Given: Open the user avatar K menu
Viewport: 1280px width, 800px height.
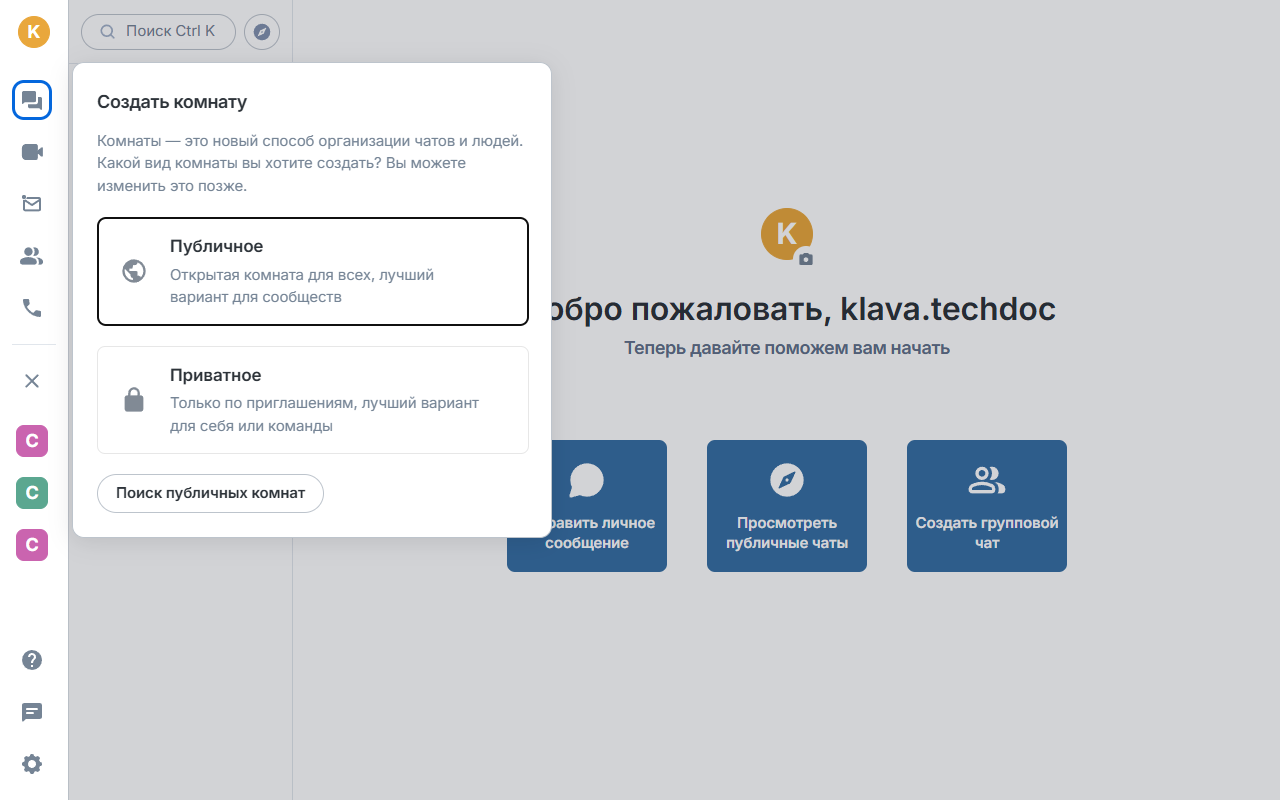Looking at the screenshot, I should point(33,31).
